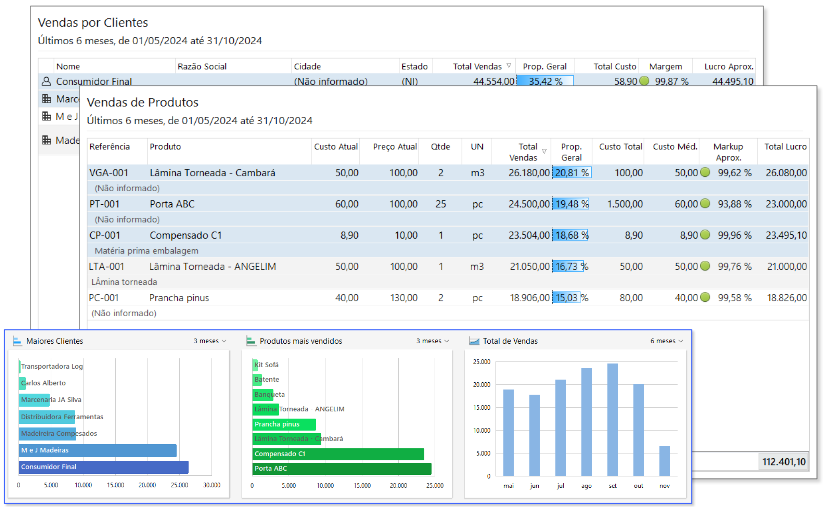The height and width of the screenshot is (510, 830).
Task: Click Prancha pinus product name in table
Action: point(179,297)
